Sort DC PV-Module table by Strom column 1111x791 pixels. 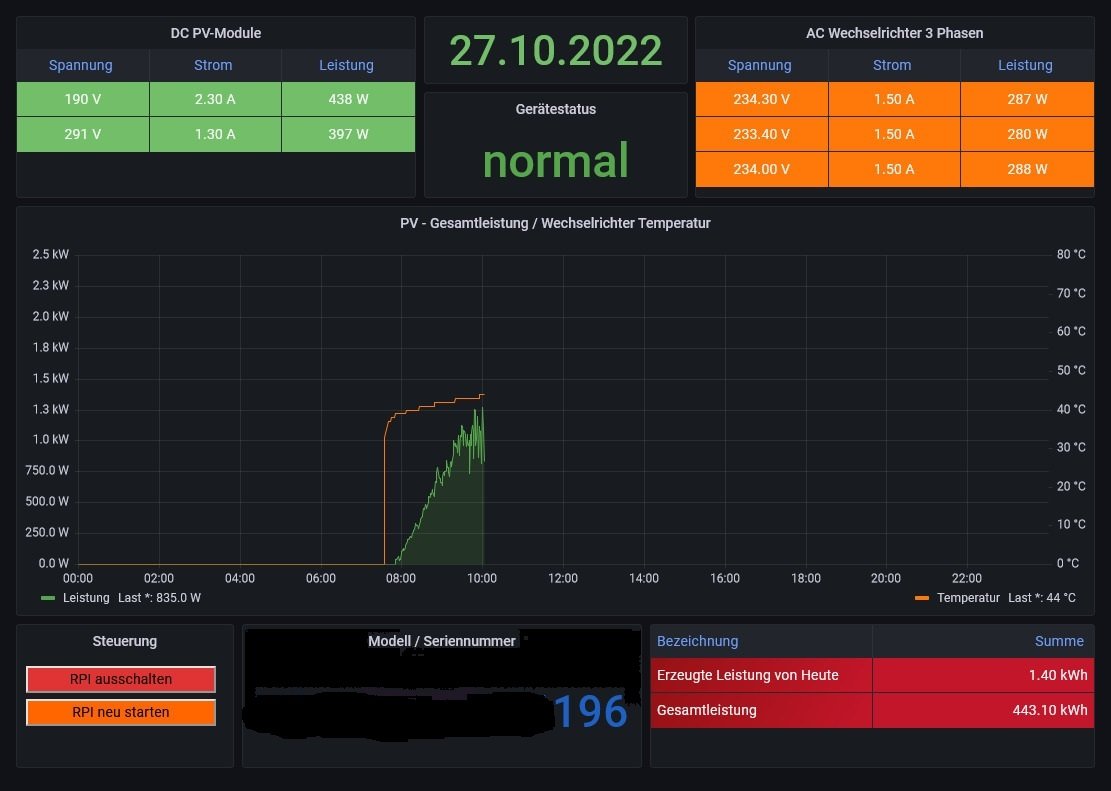click(x=213, y=65)
